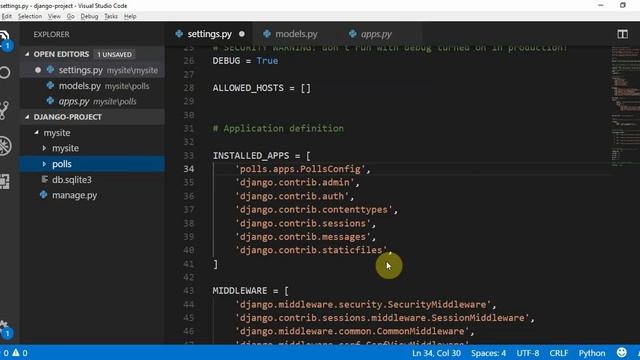Open the View menu
This screenshot has width=640, height=360.
(x=54, y=16)
